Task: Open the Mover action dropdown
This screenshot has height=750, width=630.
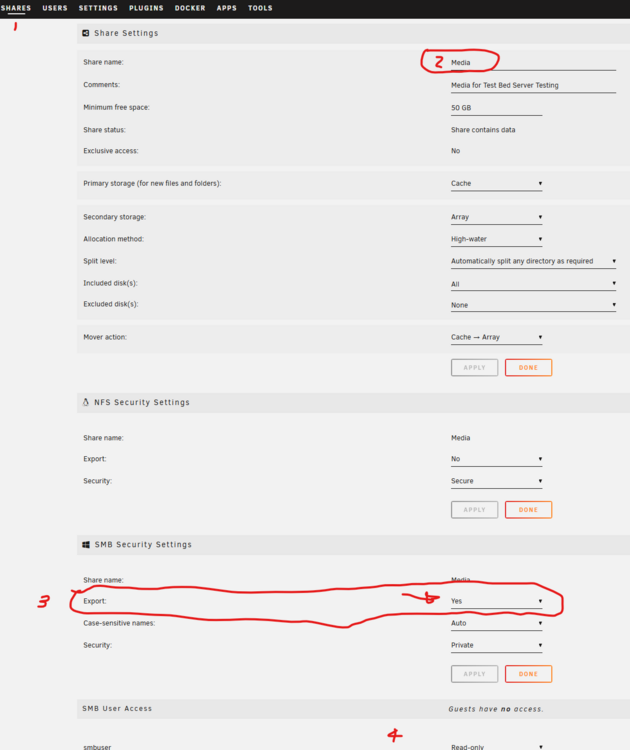Action: pyautogui.click(x=496, y=337)
